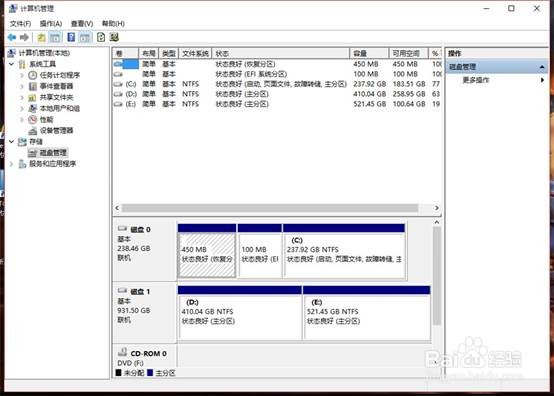The image size is (554, 396).
Task: Click 未分配 black legend swatch
Action: (118, 373)
